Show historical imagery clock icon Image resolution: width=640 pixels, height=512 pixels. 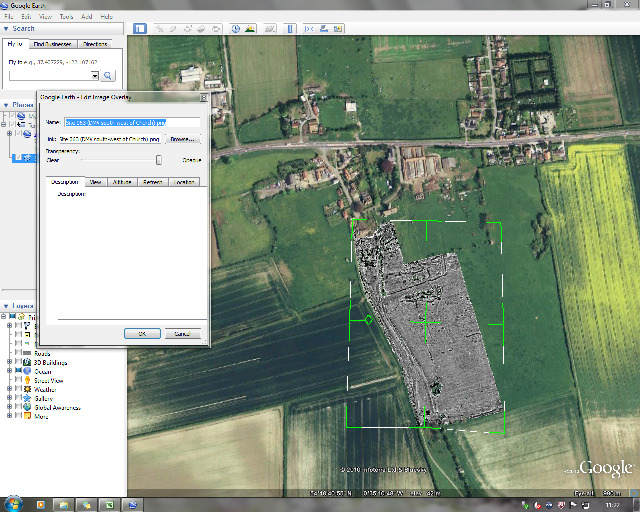[236, 29]
